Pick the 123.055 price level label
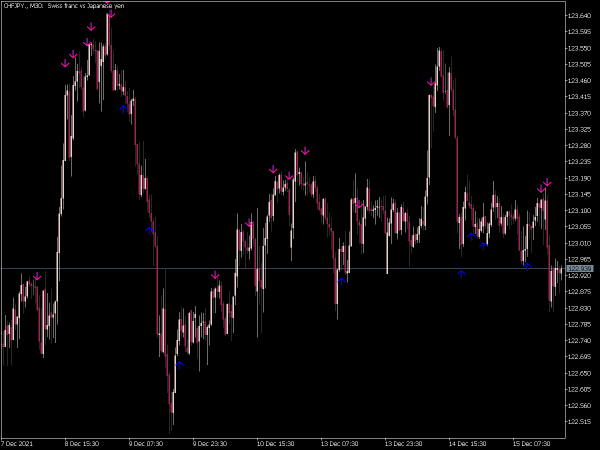Image resolution: width=600 pixels, height=450 pixels. (x=579, y=227)
